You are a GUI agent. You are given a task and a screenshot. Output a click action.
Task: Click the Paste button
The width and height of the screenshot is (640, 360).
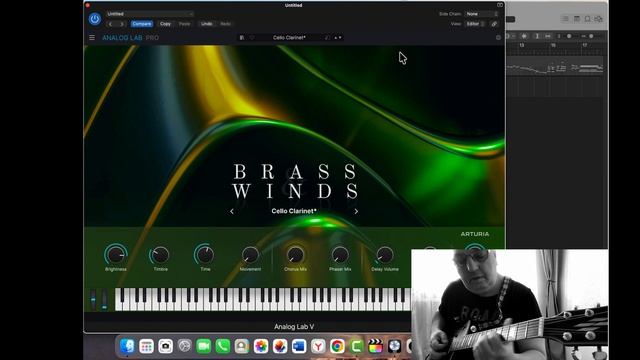click(x=184, y=24)
